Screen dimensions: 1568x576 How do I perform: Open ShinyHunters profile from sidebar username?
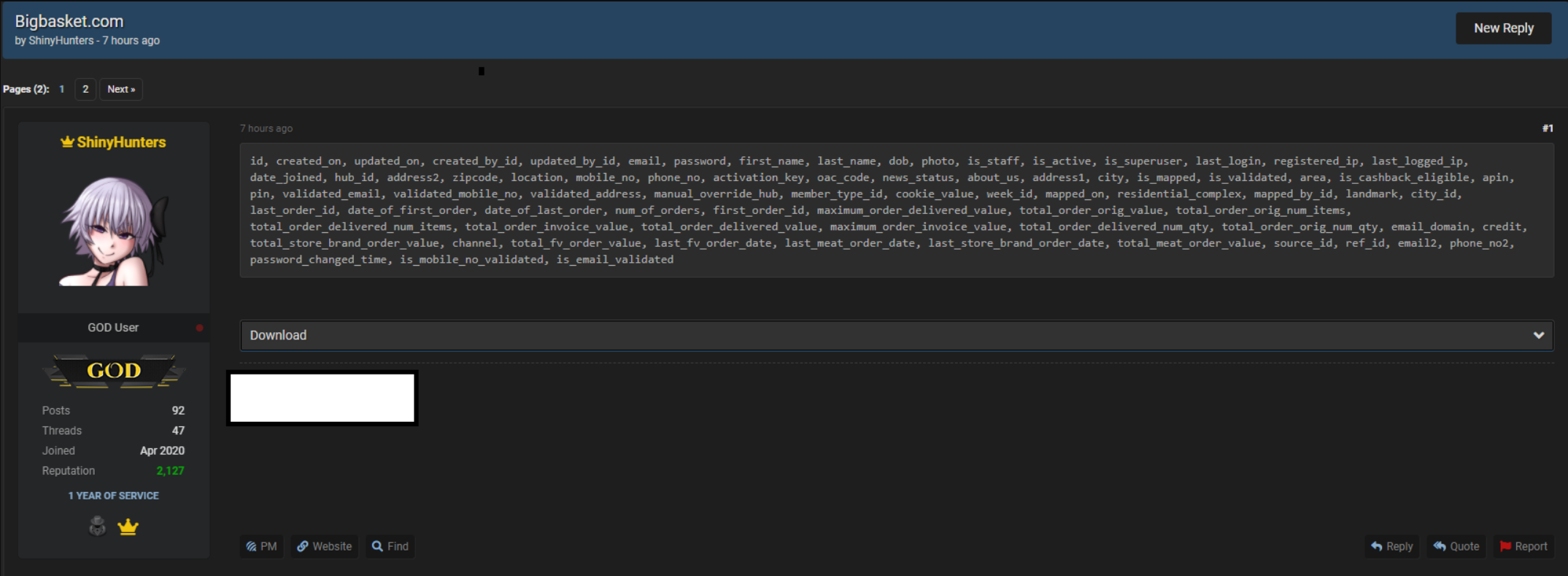[121, 142]
